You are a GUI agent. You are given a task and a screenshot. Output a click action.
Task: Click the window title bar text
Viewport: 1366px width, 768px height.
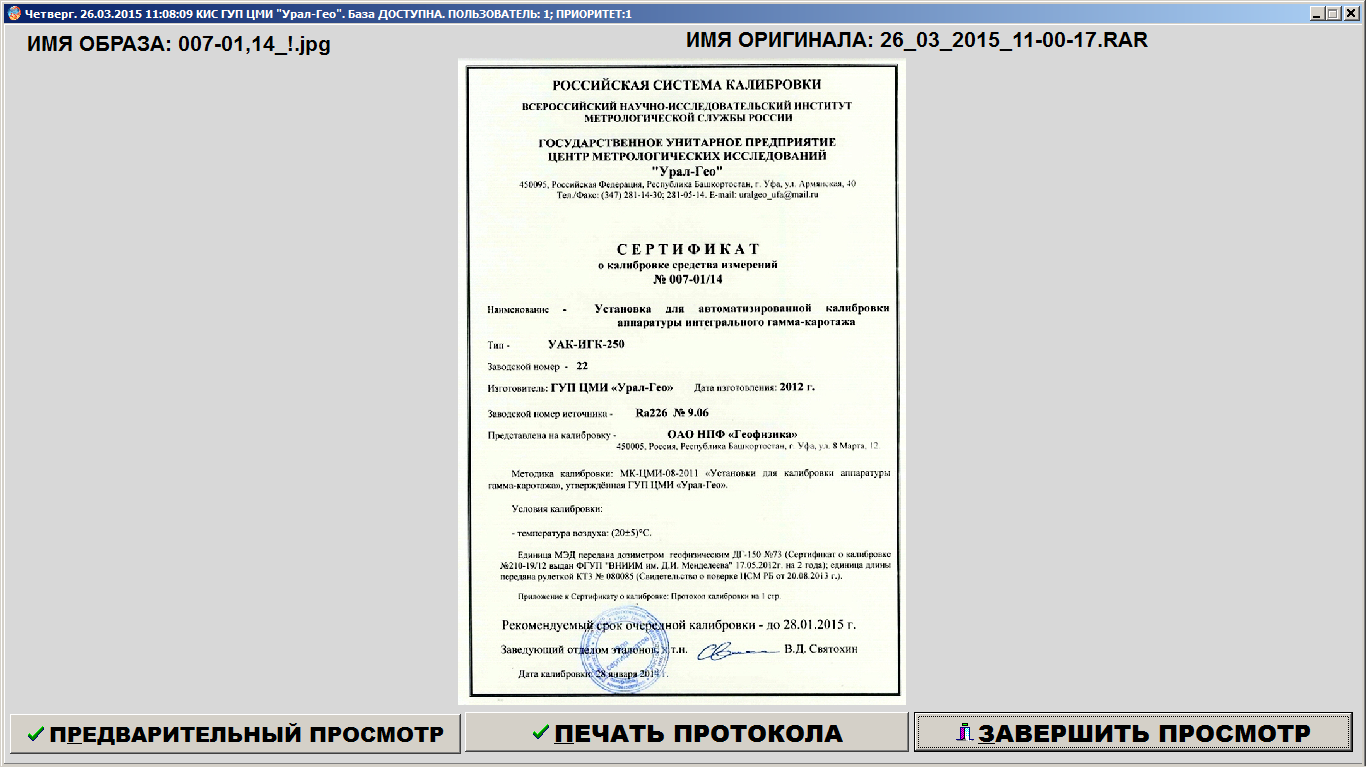point(327,14)
